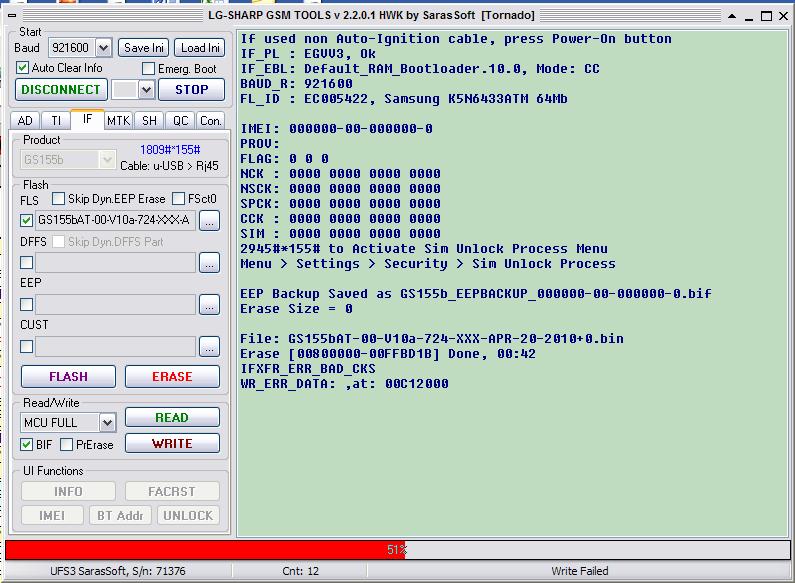Click the Write Failed status text
Viewport: 795px width, 583px height.
[580, 571]
